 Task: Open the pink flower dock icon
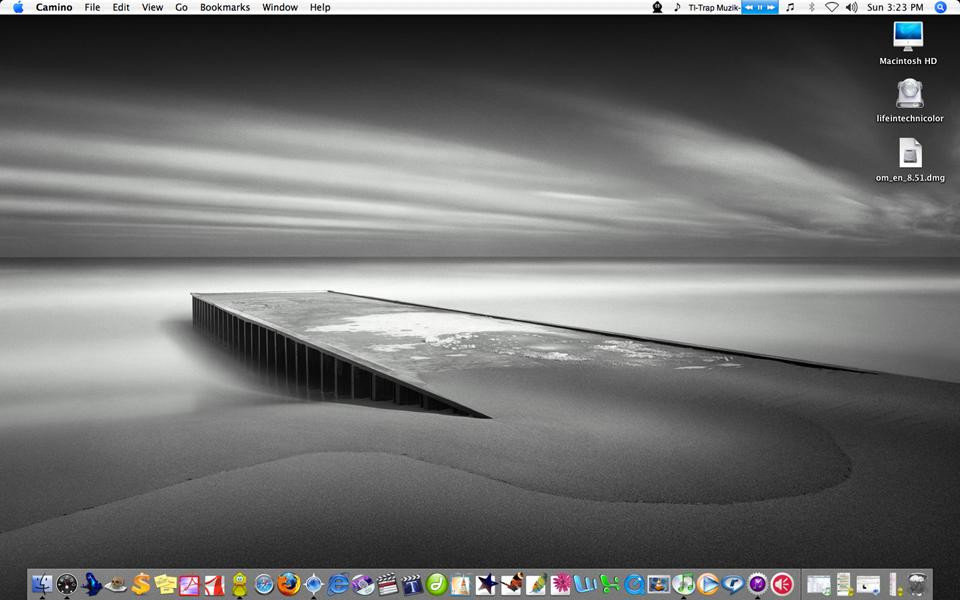coord(560,584)
